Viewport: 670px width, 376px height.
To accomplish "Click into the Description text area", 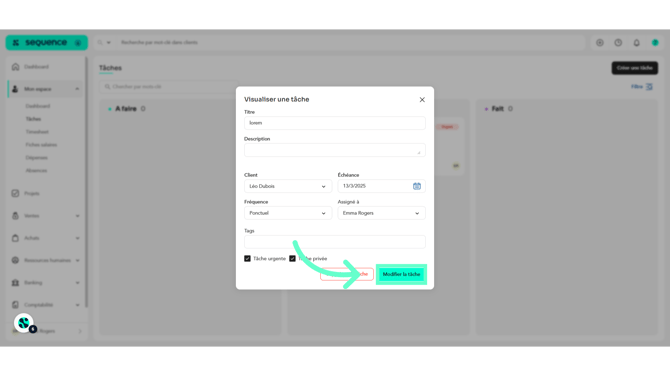I will [x=335, y=150].
